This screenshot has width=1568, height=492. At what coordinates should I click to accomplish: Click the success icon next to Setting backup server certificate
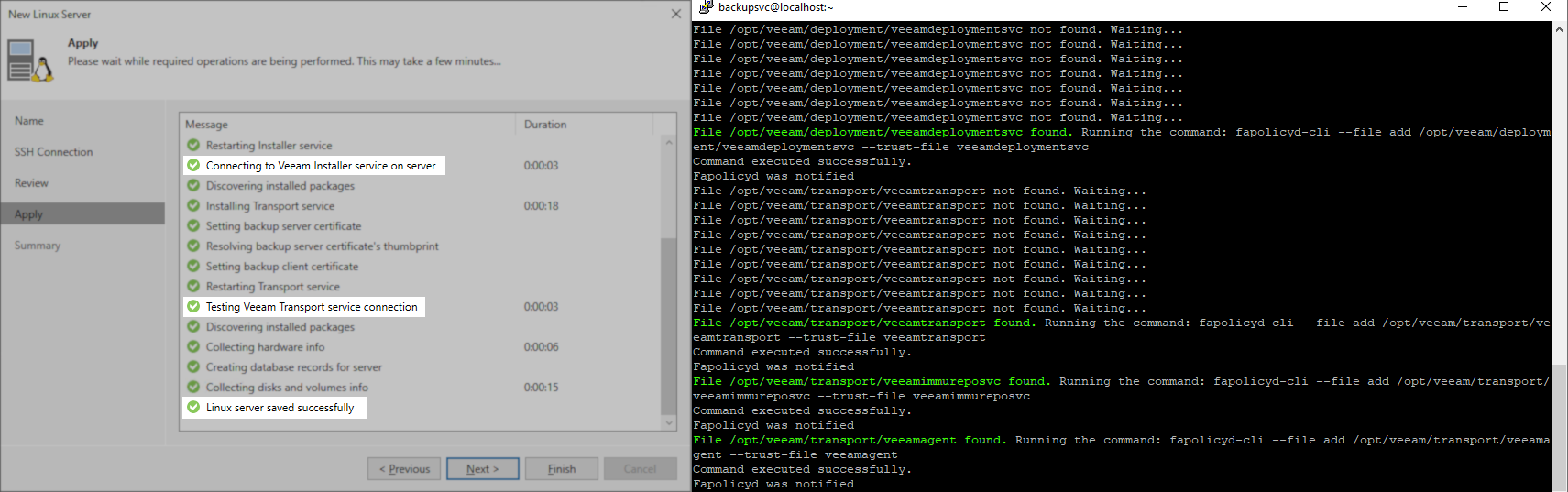click(193, 225)
